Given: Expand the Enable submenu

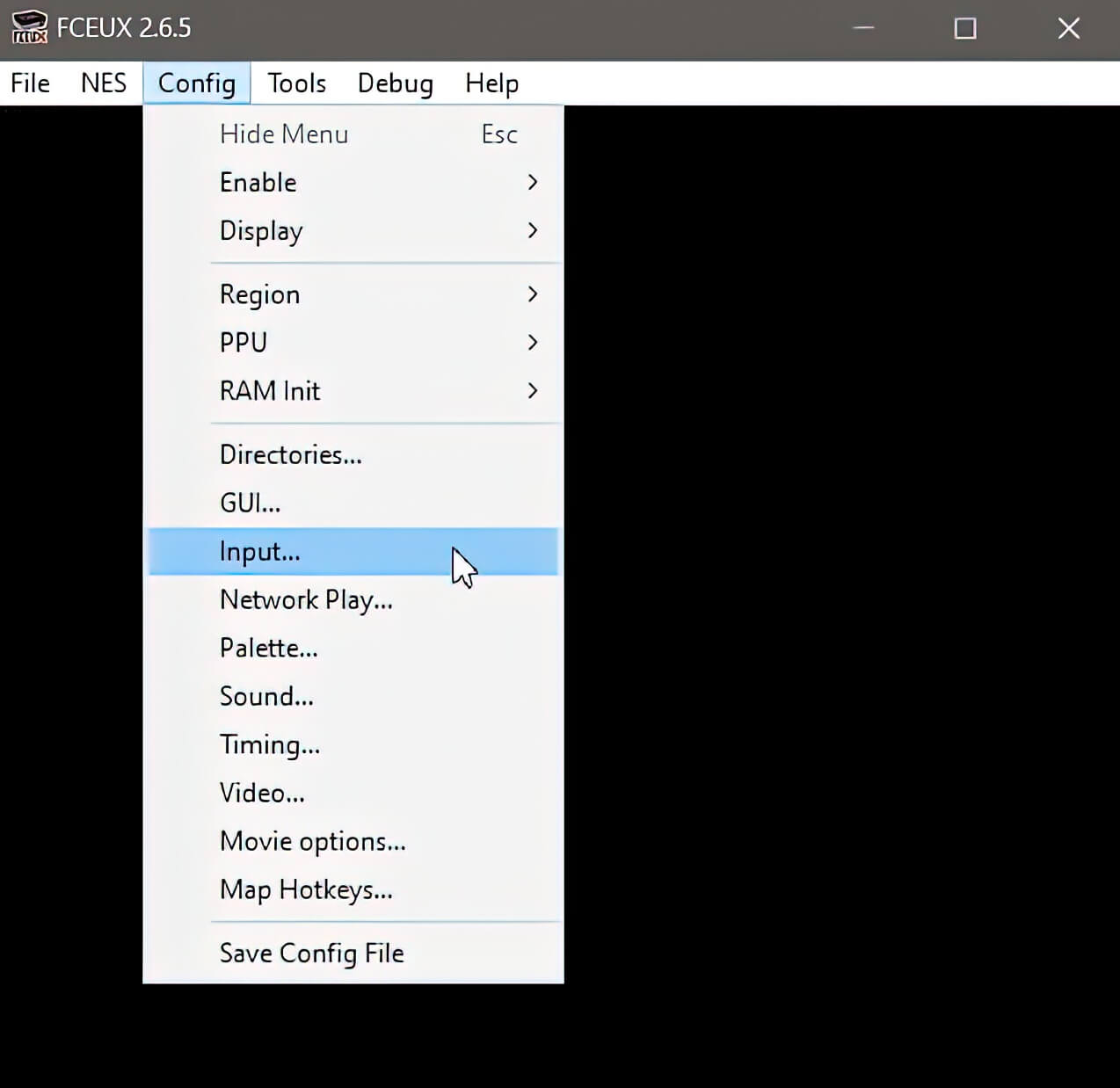Looking at the screenshot, I should [x=258, y=183].
